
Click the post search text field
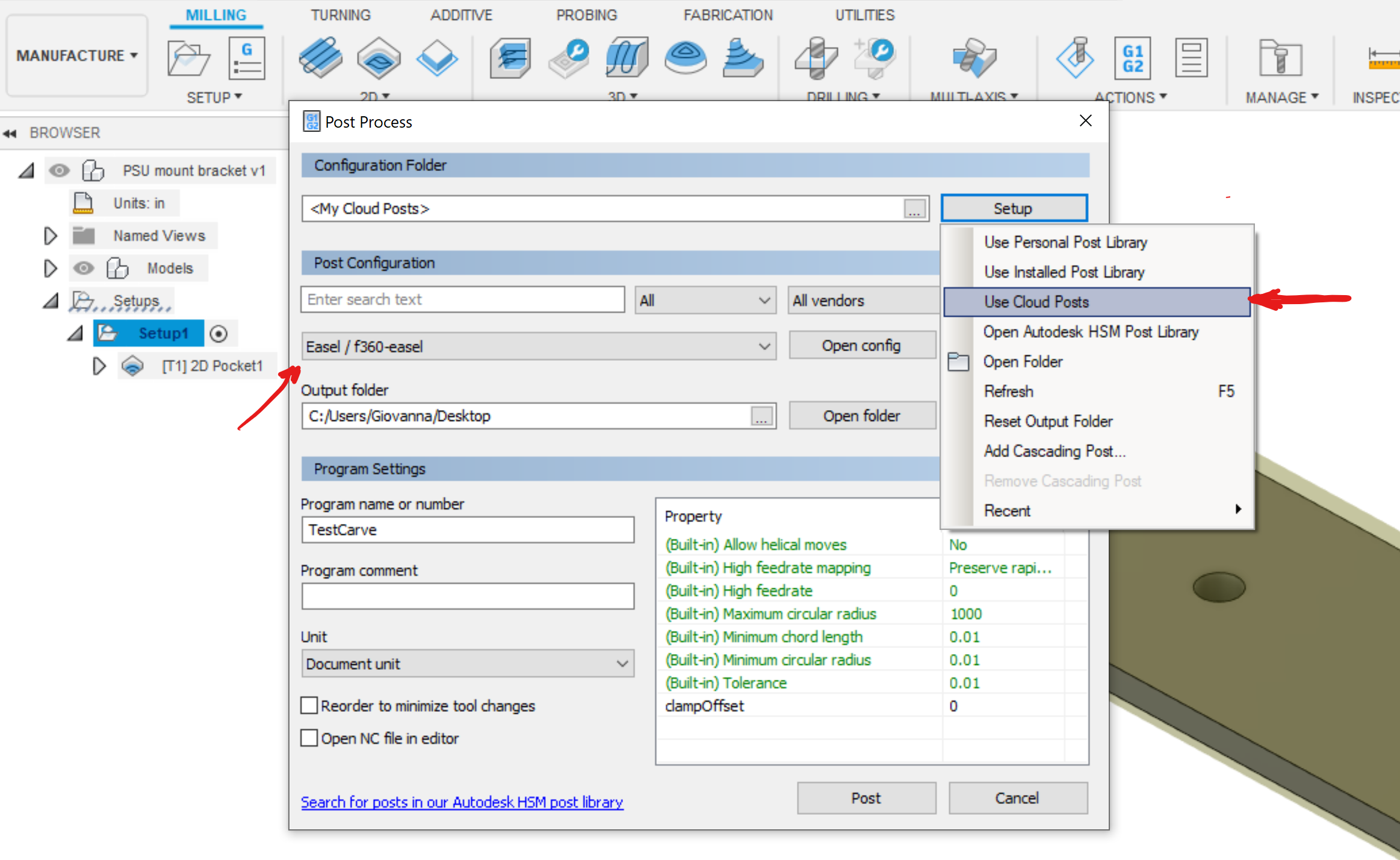point(462,299)
